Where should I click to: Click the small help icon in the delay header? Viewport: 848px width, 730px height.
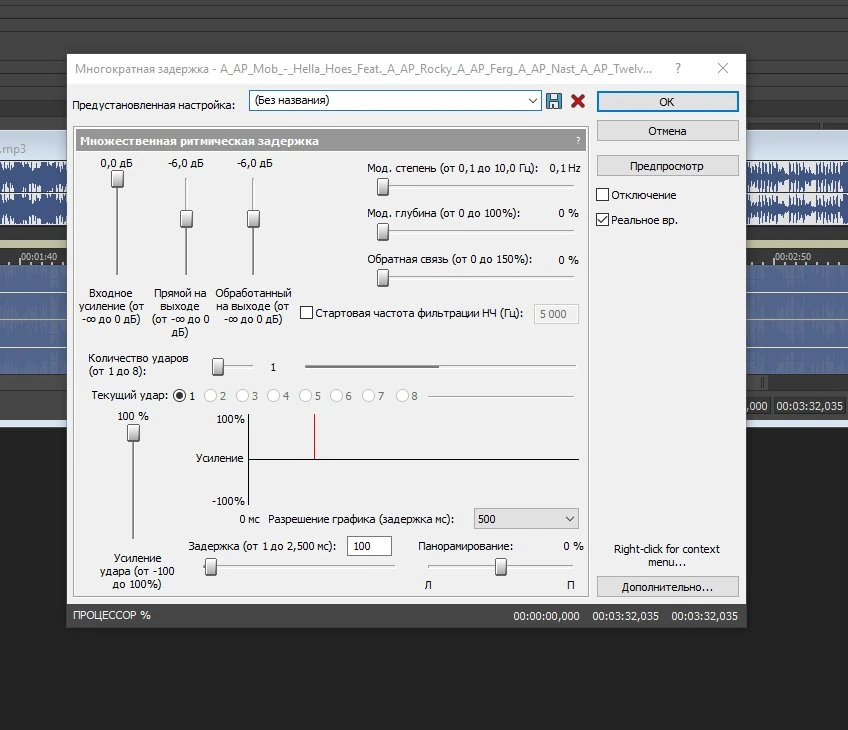click(578, 141)
